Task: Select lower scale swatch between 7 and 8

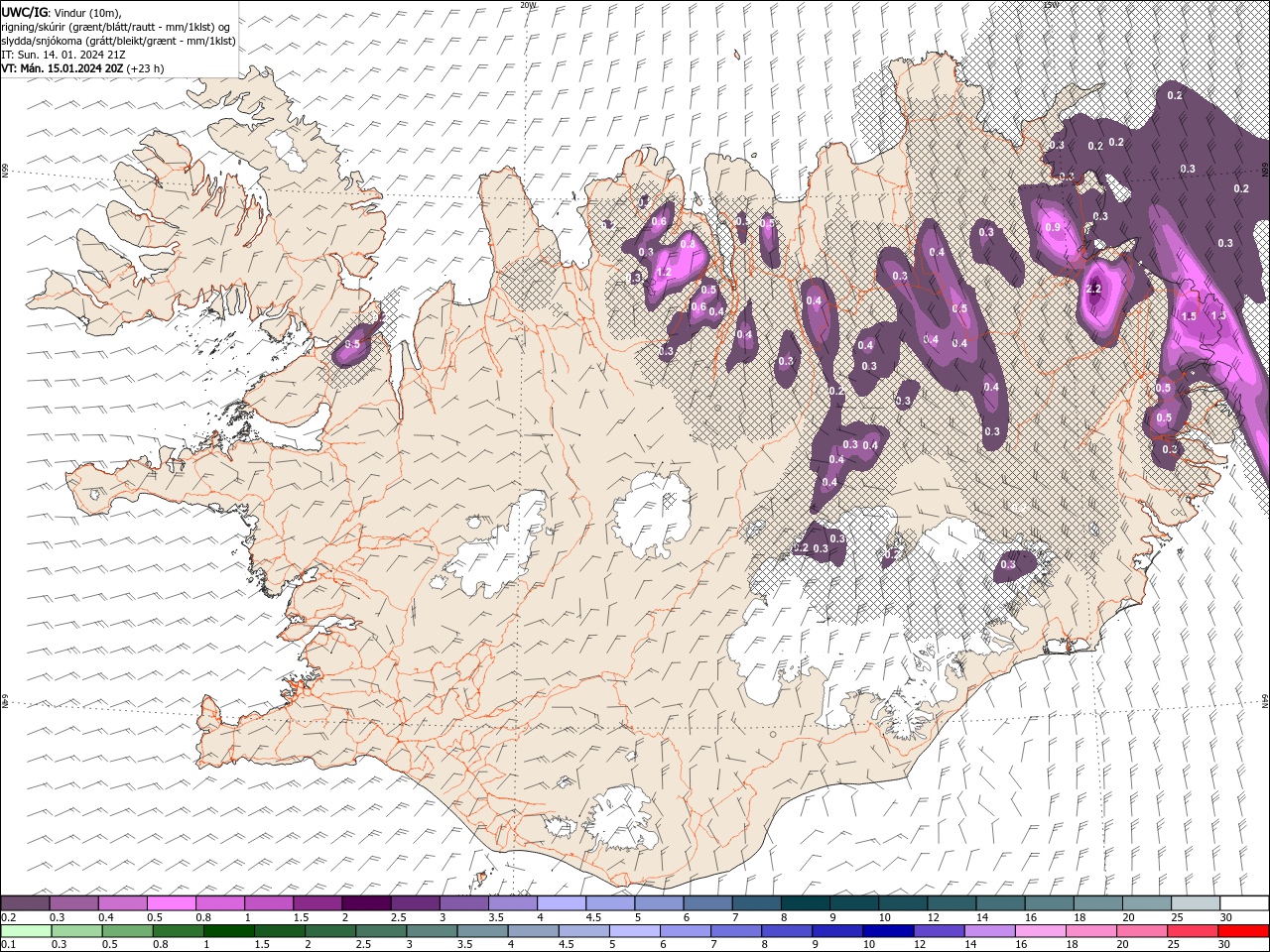Action: (x=736, y=931)
